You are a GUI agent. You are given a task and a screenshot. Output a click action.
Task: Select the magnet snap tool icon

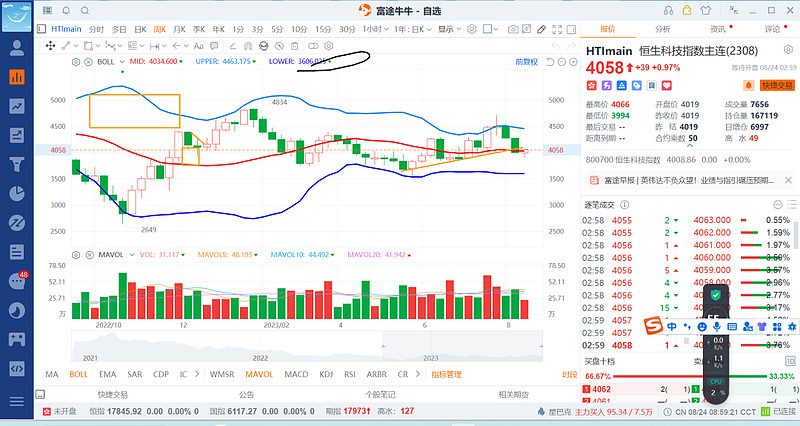pyautogui.click(x=248, y=46)
